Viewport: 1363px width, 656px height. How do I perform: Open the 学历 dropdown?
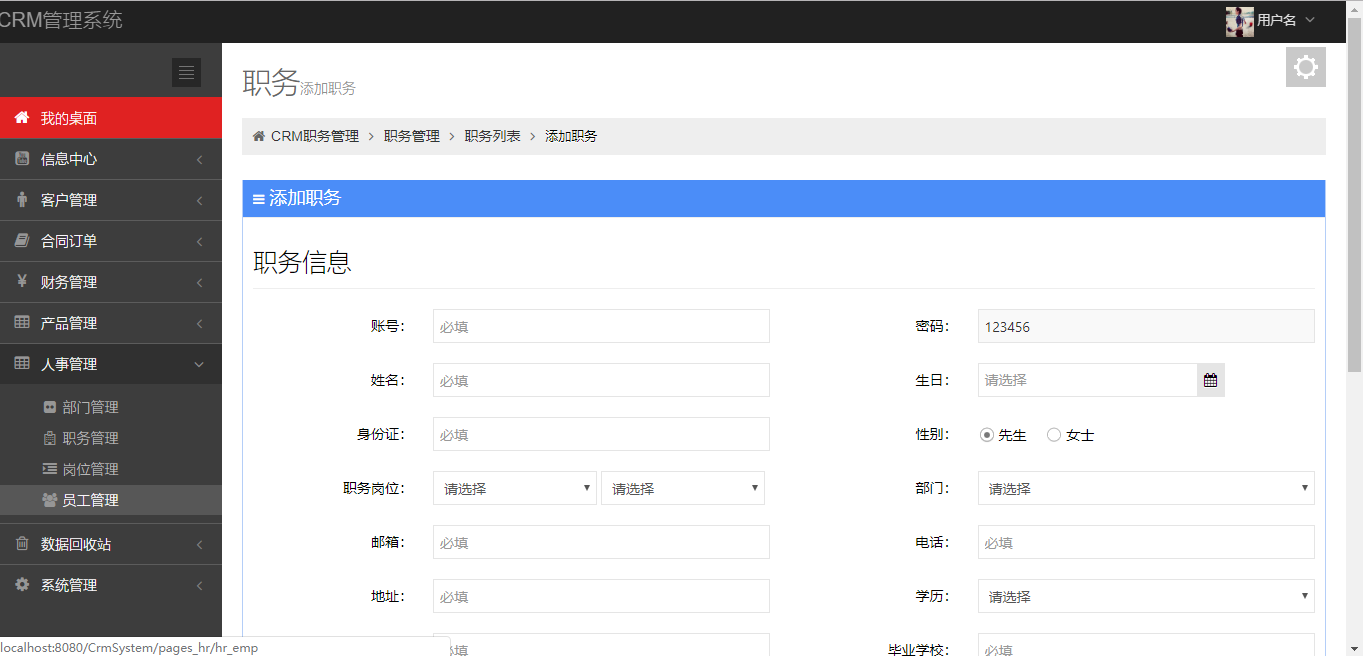tap(1146, 596)
